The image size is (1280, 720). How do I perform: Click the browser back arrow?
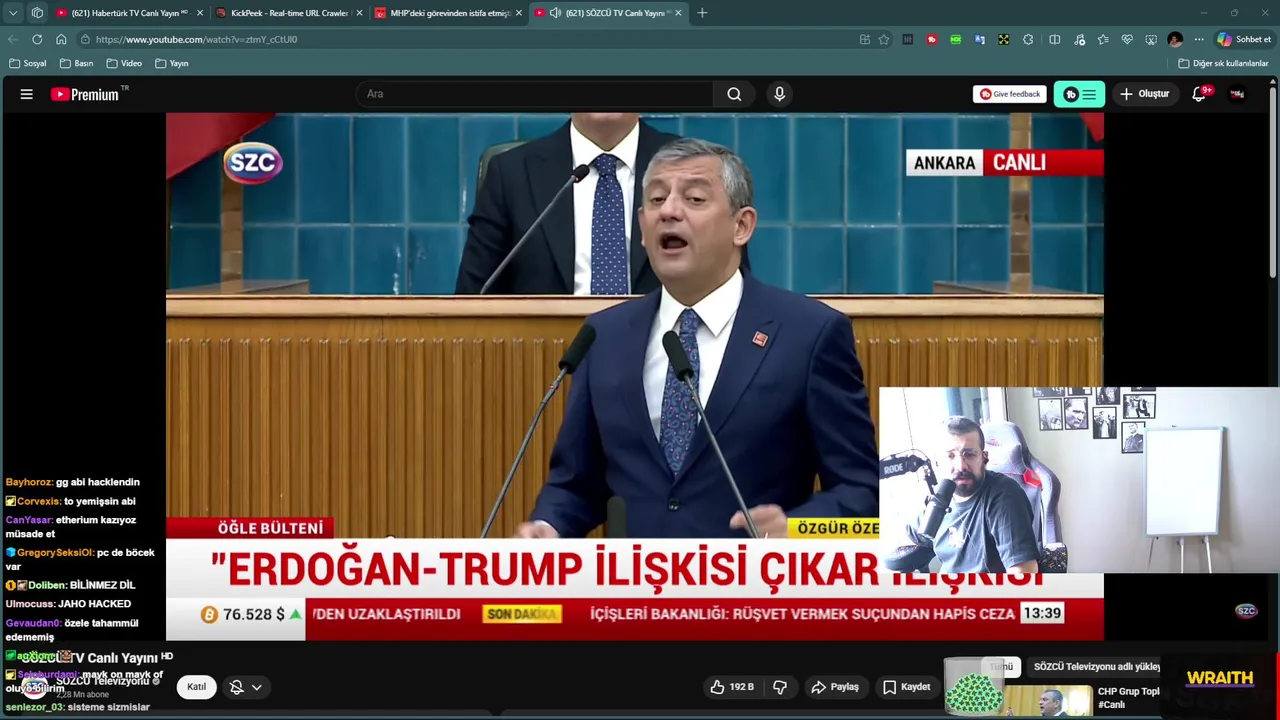click(13, 39)
